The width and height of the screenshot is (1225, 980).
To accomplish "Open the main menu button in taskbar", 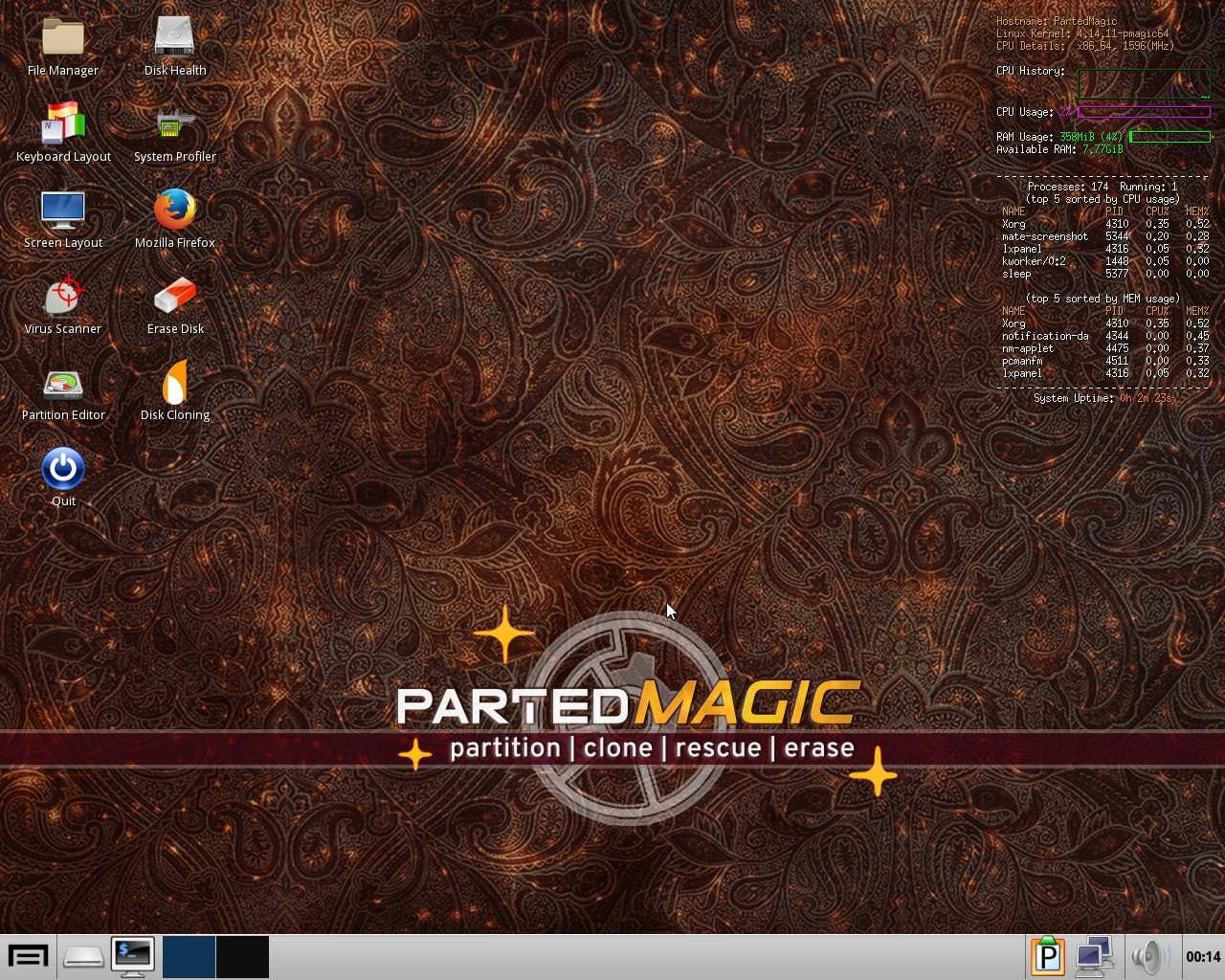I will pyautogui.click(x=28, y=957).
